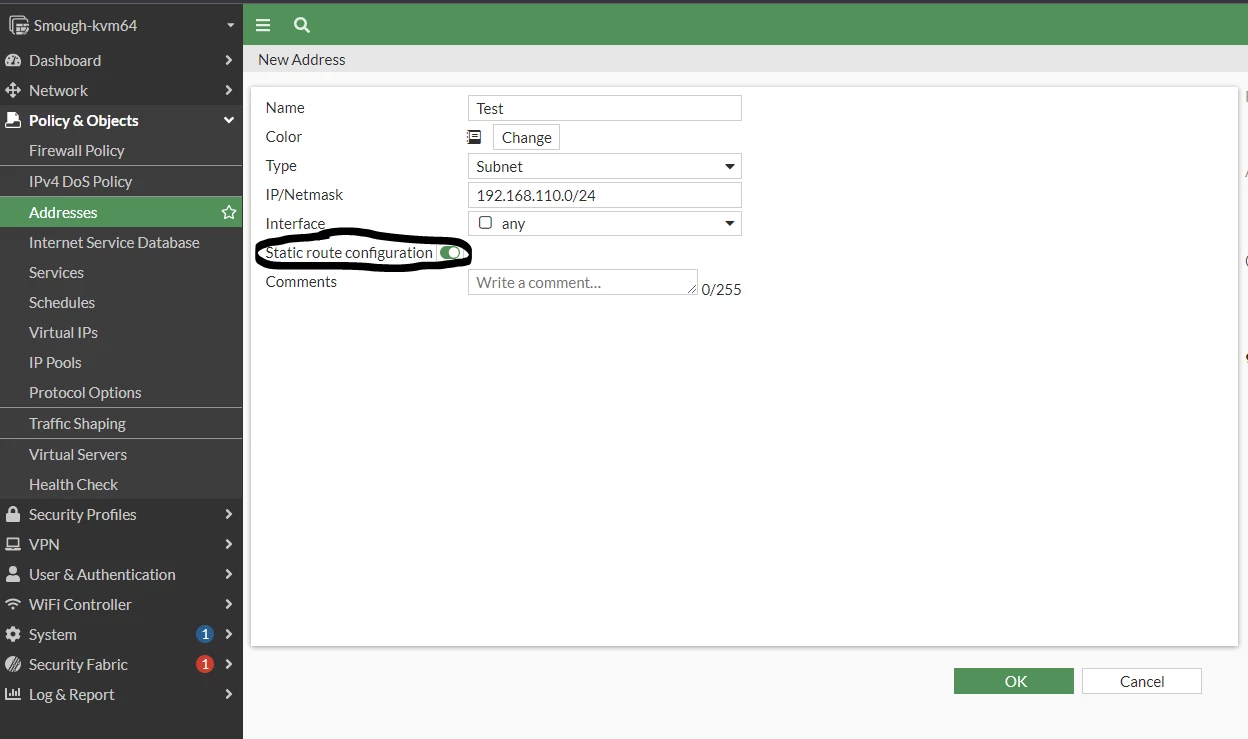Click the Name field containing Test

[605, 108]
